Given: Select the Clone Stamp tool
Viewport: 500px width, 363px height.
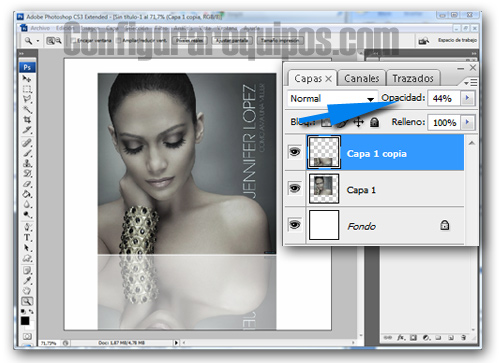Looking at the screenshot, I should coord(27,163).
